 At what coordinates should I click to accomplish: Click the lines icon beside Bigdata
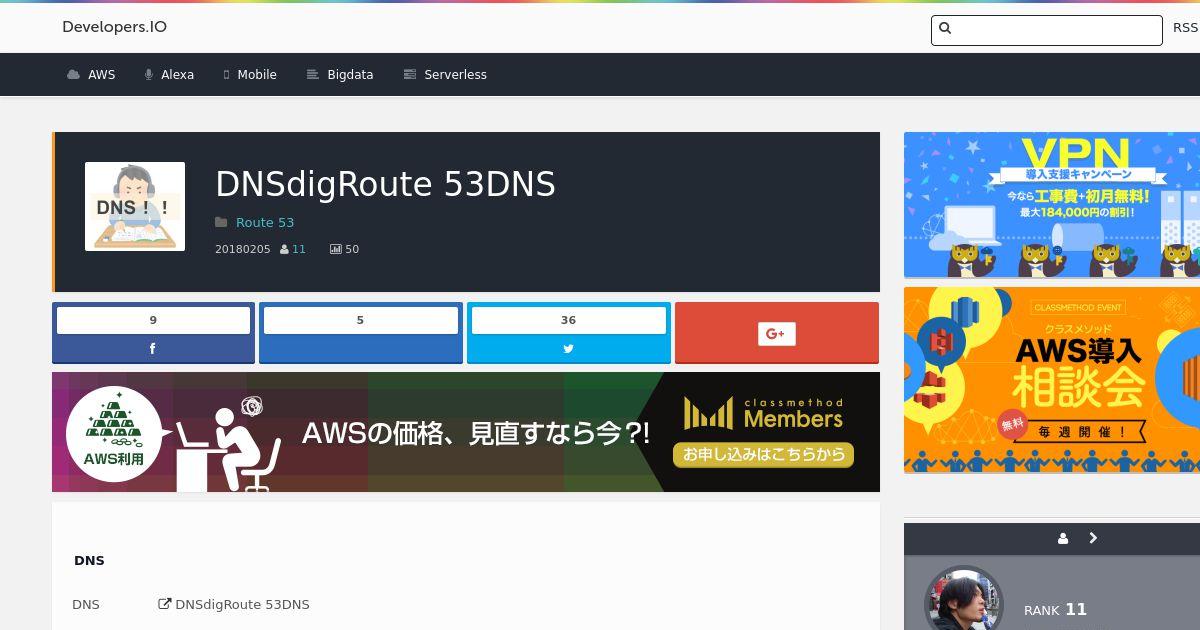312,75
